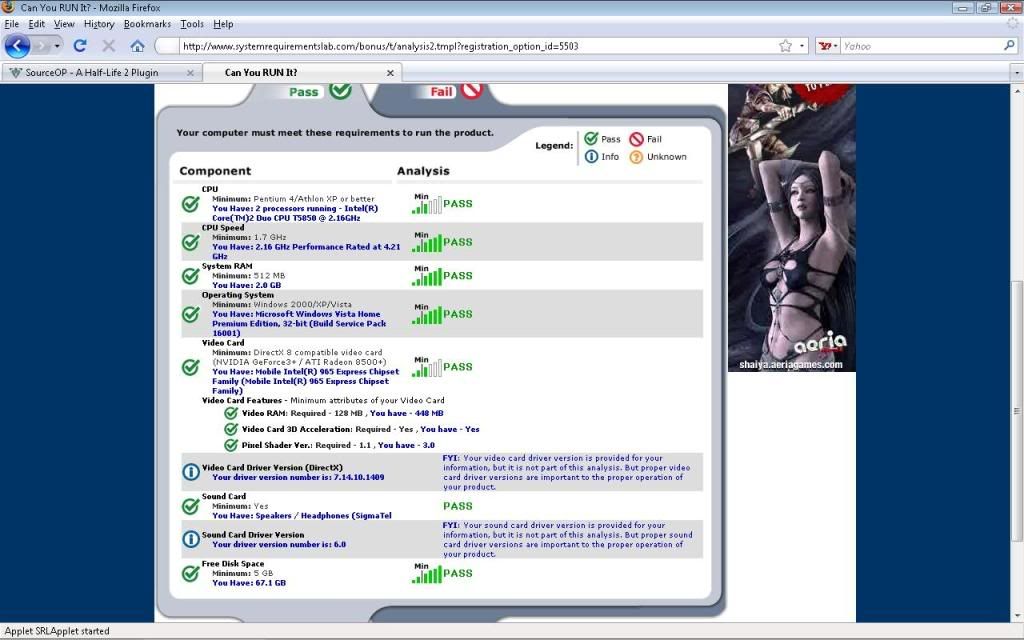This screenshot has width=1024, height=640.
Task: Open the Tools menu
Action: pos(192,24)
